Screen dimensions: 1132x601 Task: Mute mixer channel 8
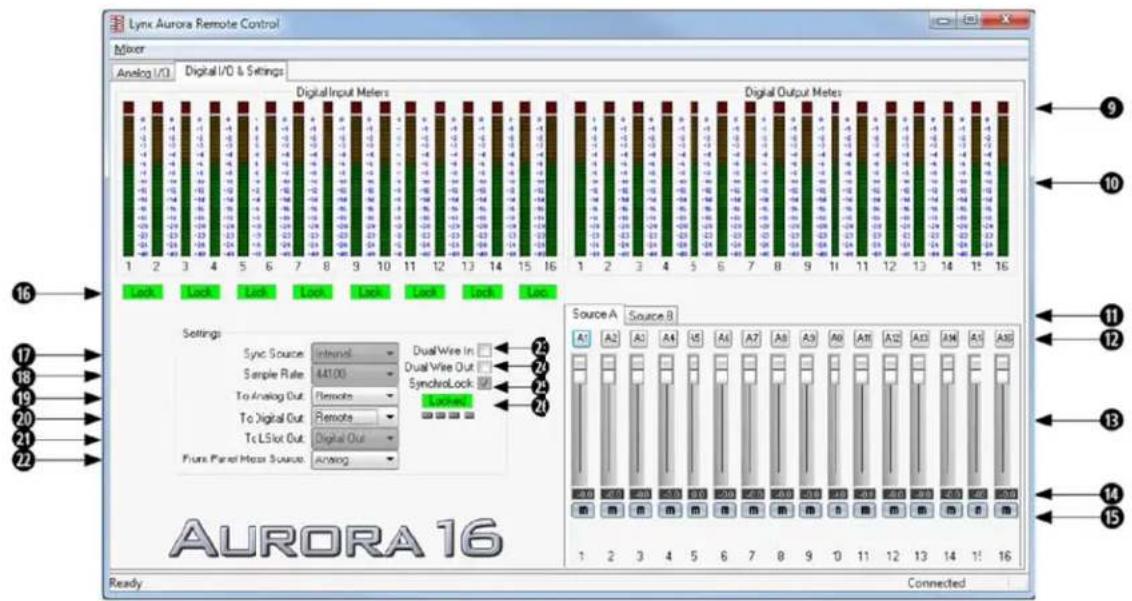coord(781,511)
